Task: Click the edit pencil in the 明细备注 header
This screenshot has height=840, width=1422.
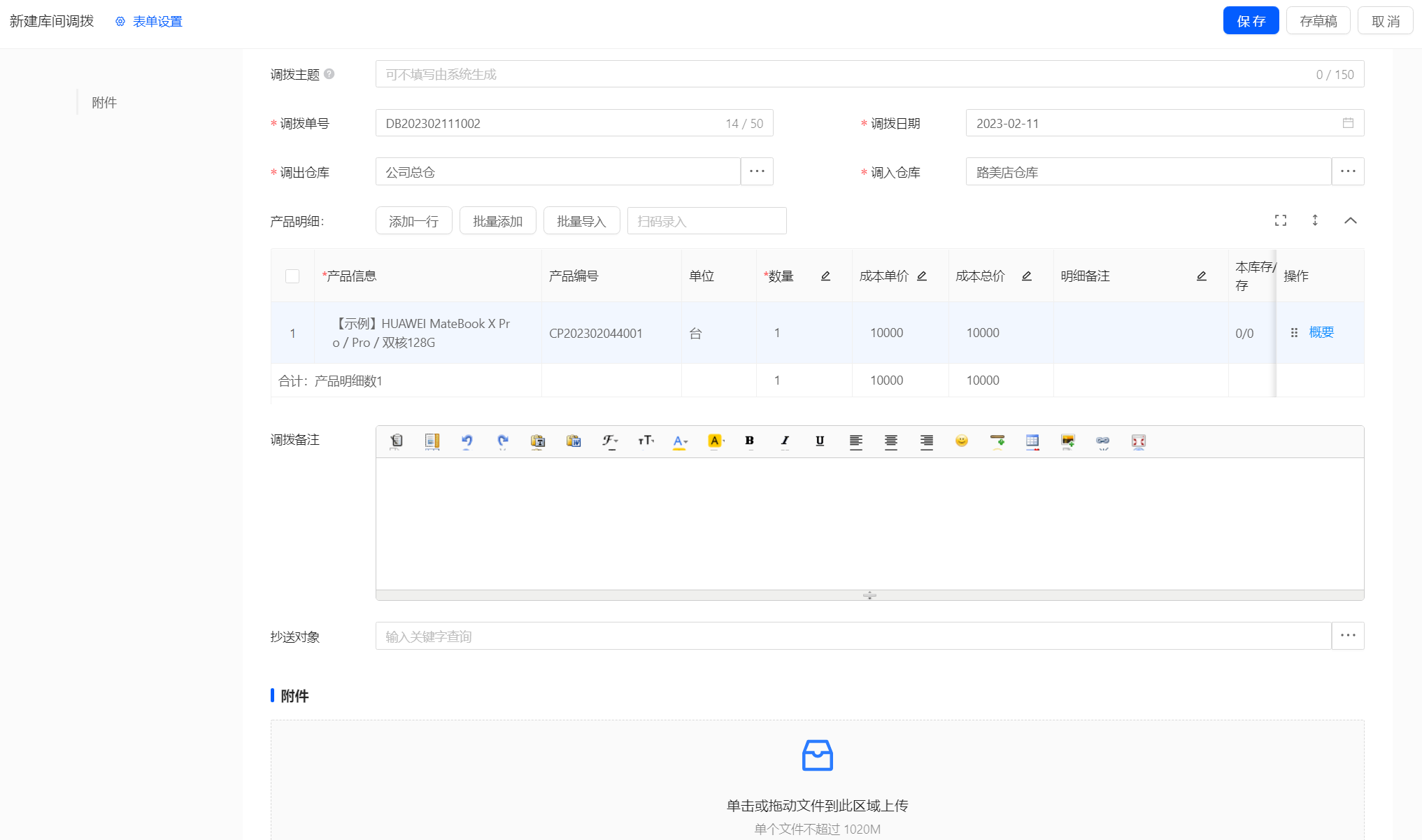Action: click(1202, 276)
